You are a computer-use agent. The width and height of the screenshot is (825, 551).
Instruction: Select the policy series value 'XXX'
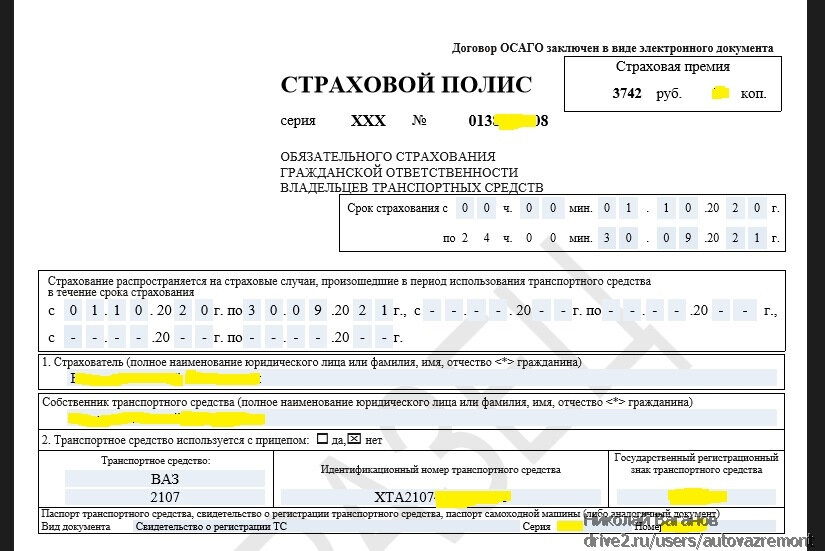click(x=368, y=121)
